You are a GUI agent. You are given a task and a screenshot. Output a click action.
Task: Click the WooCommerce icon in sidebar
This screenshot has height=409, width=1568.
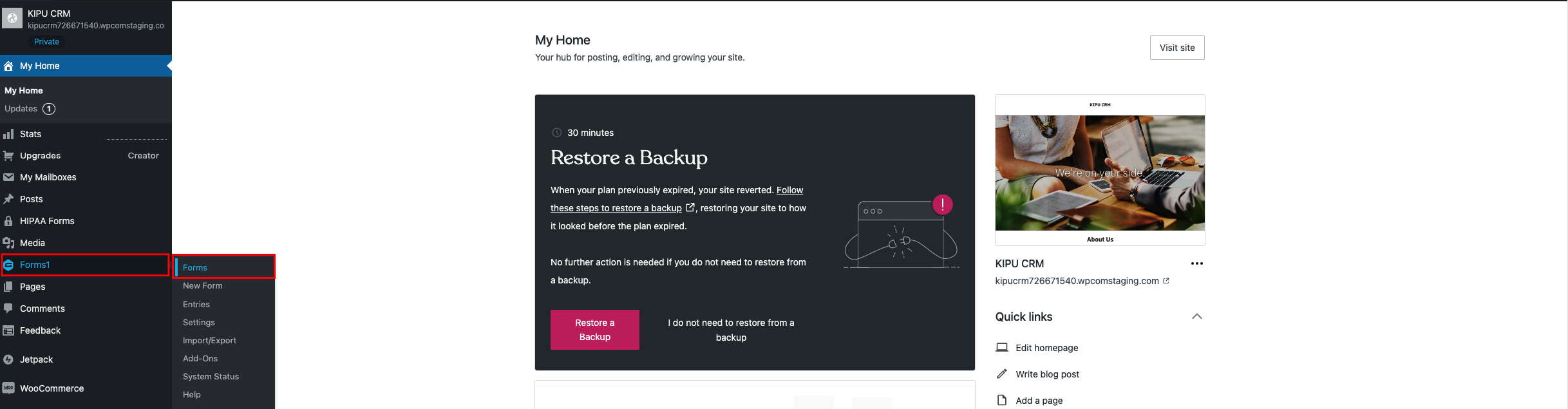(8, 388)
